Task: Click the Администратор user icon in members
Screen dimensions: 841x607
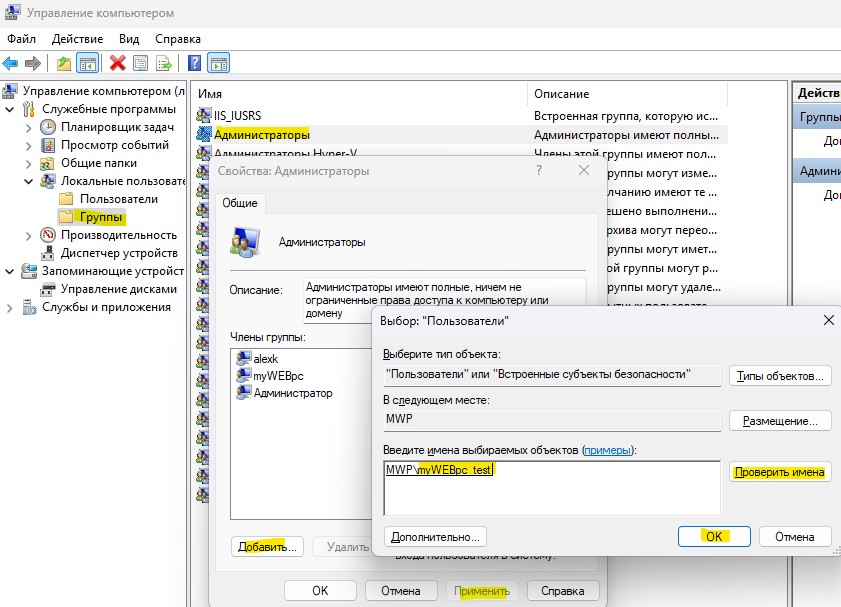Action: (x=244, y=393)
